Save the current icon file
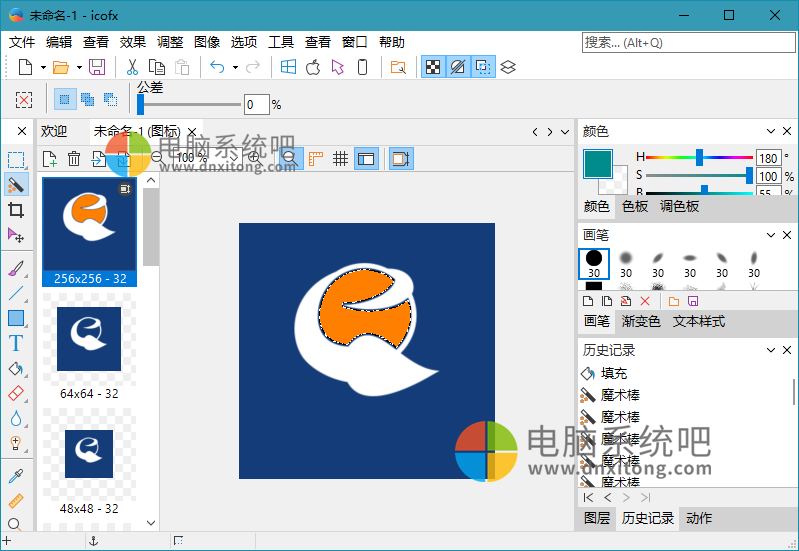The height and width of the screenshot is (551, 799). [97, 67]
